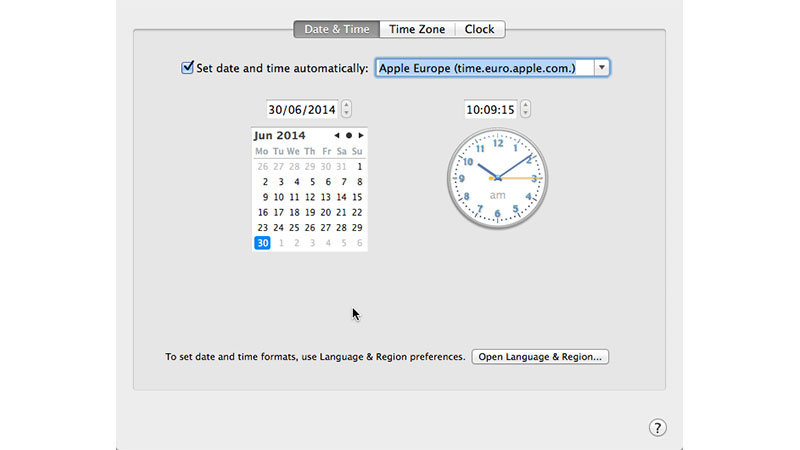
Task: Go to next month in calendar
Action: click(x=361, y=135)
